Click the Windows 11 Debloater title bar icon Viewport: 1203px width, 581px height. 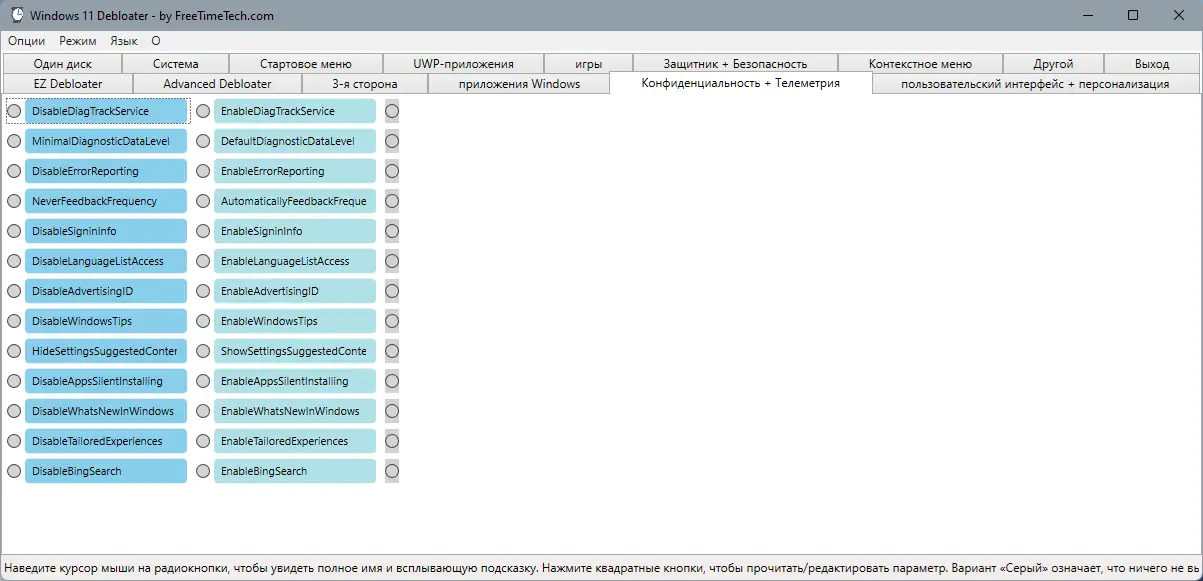[17, 15]
